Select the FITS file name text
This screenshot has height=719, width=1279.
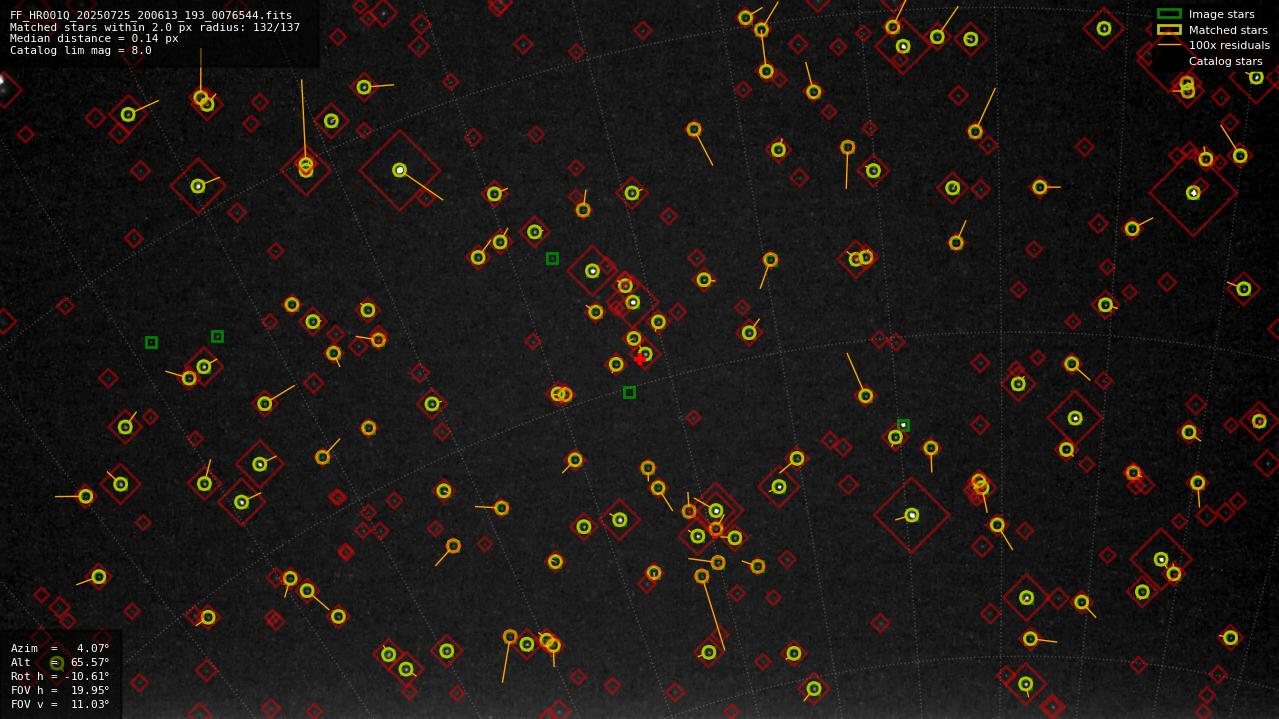click(x=151, y=16)
